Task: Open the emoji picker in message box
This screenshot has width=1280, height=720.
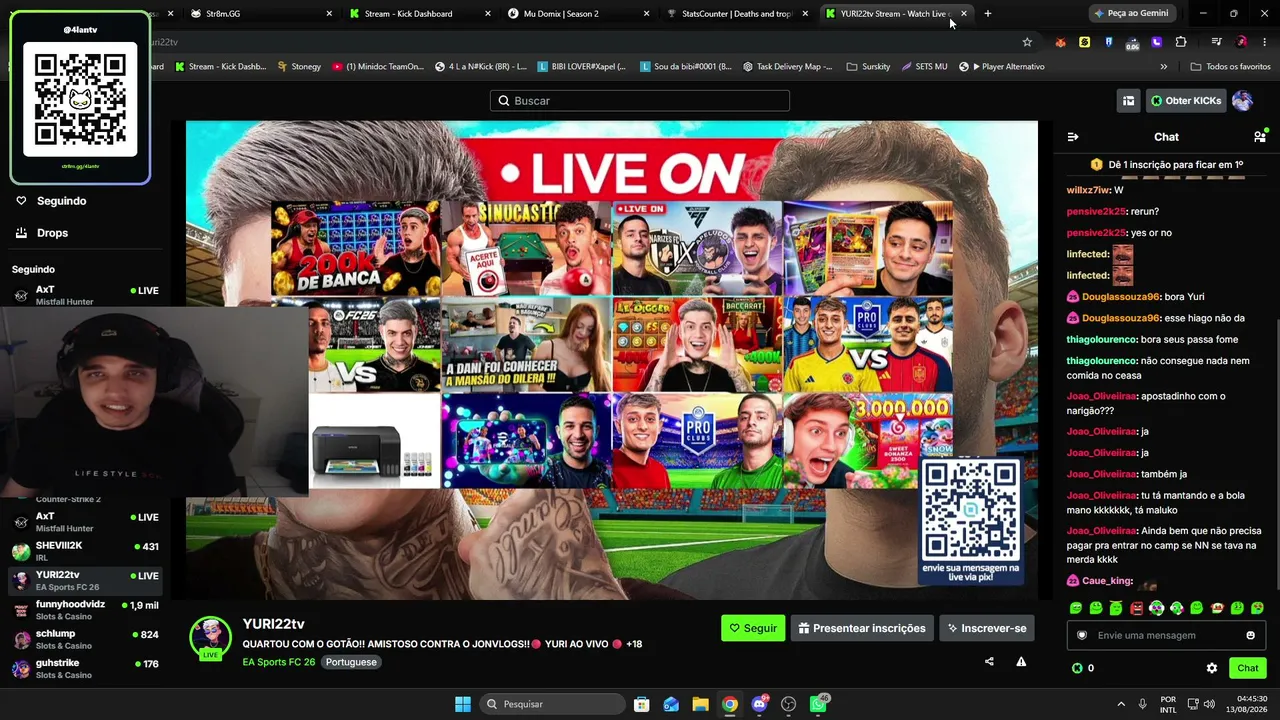Action: (x=1250, y=635)
